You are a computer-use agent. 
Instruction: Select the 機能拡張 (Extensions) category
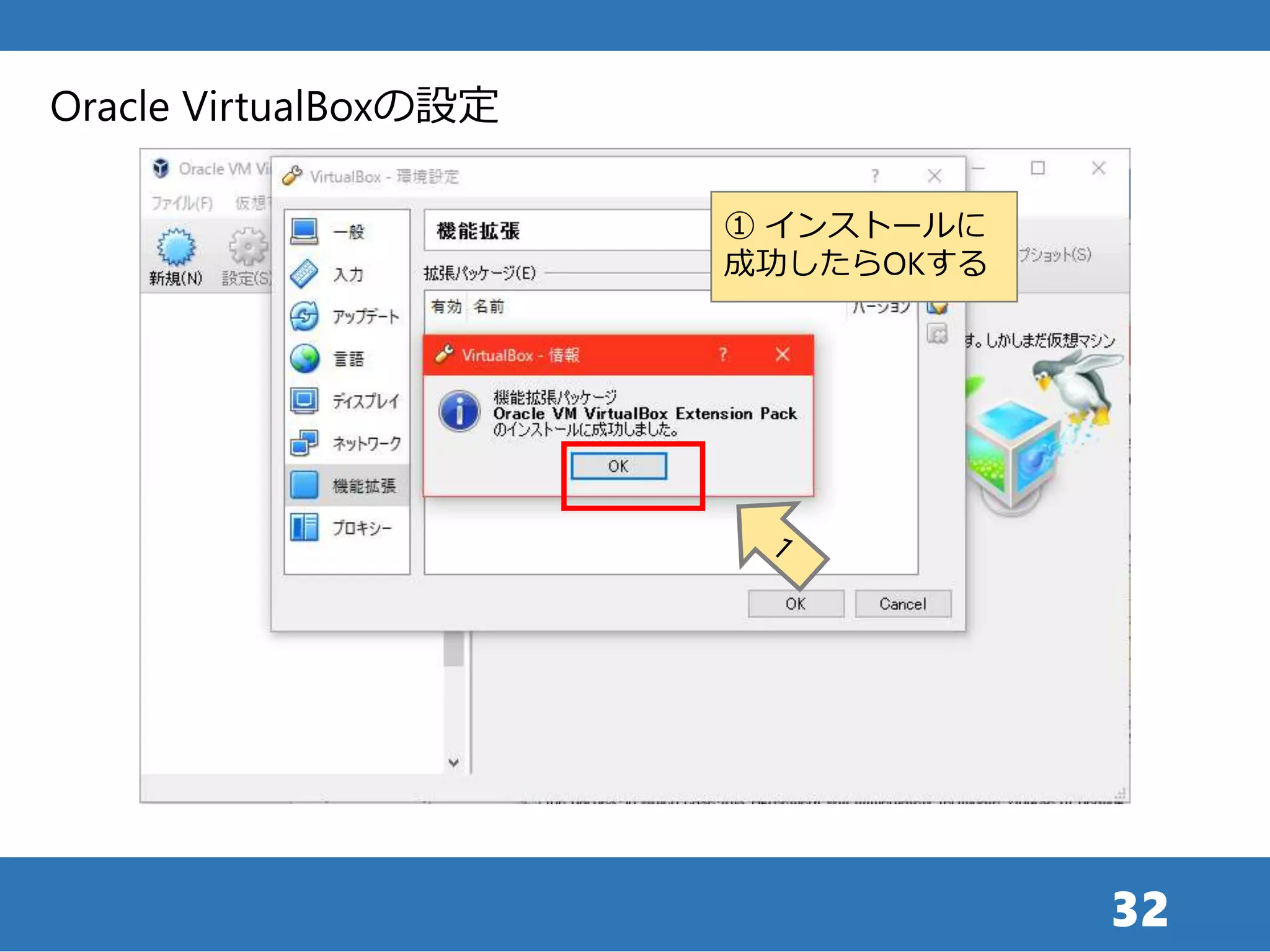347,485
